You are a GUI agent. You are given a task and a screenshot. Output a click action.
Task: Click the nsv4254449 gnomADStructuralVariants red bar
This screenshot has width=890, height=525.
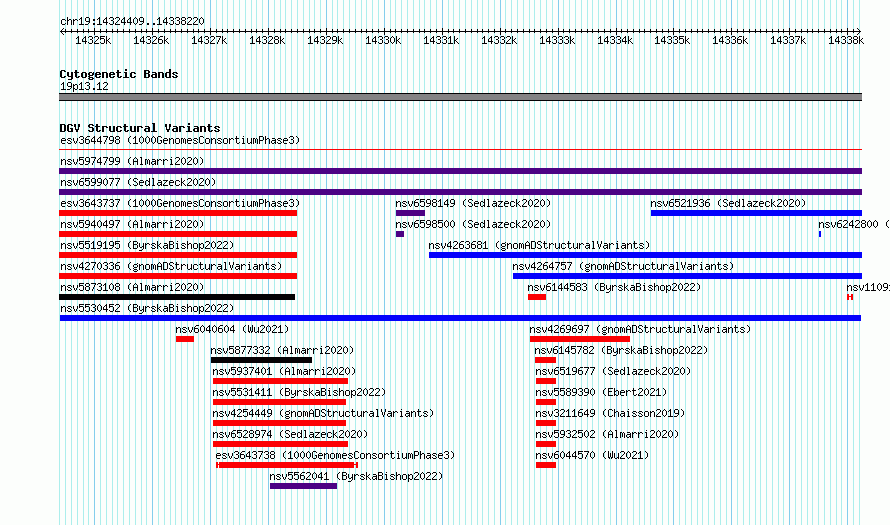click(x=279, y=423)
